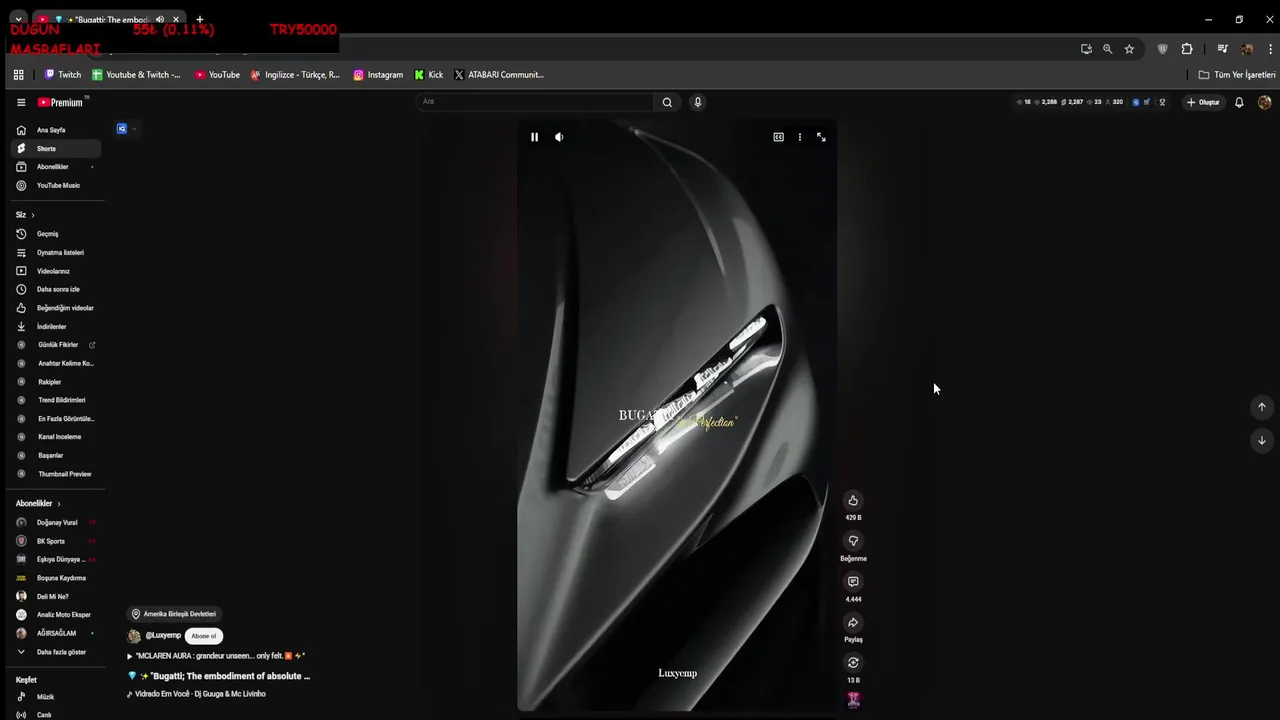
Task: Open Oynatma listeleri
Action: coord(56,253)
